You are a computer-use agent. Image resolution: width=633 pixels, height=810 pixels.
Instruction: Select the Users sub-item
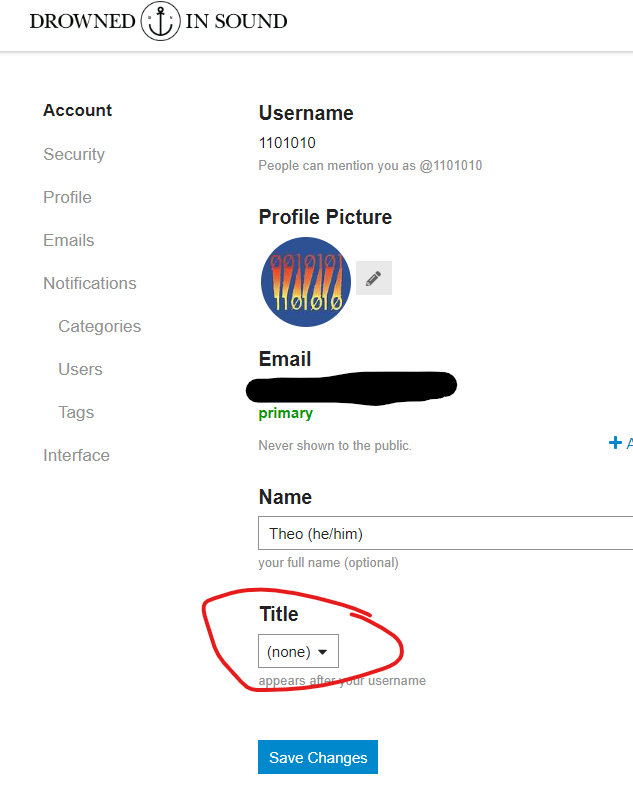81,369
